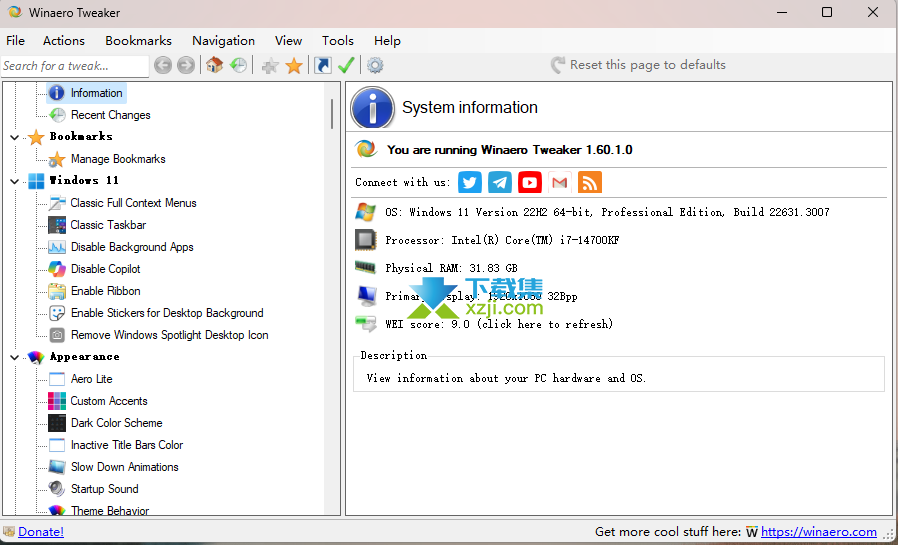The width and height of the screenshot is (898, 545).
Task: Click the Custom Accents colorful icon
Action: (57, 401)
